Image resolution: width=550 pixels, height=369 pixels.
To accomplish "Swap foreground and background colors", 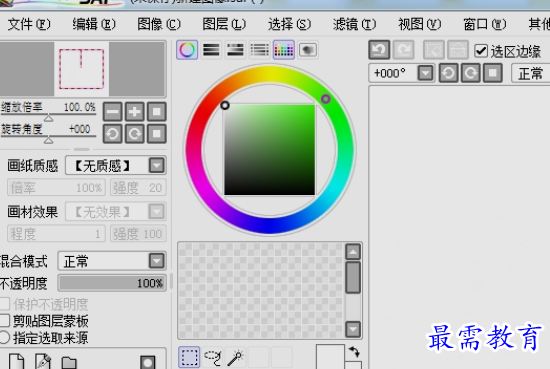I will [x=354, y=351].
